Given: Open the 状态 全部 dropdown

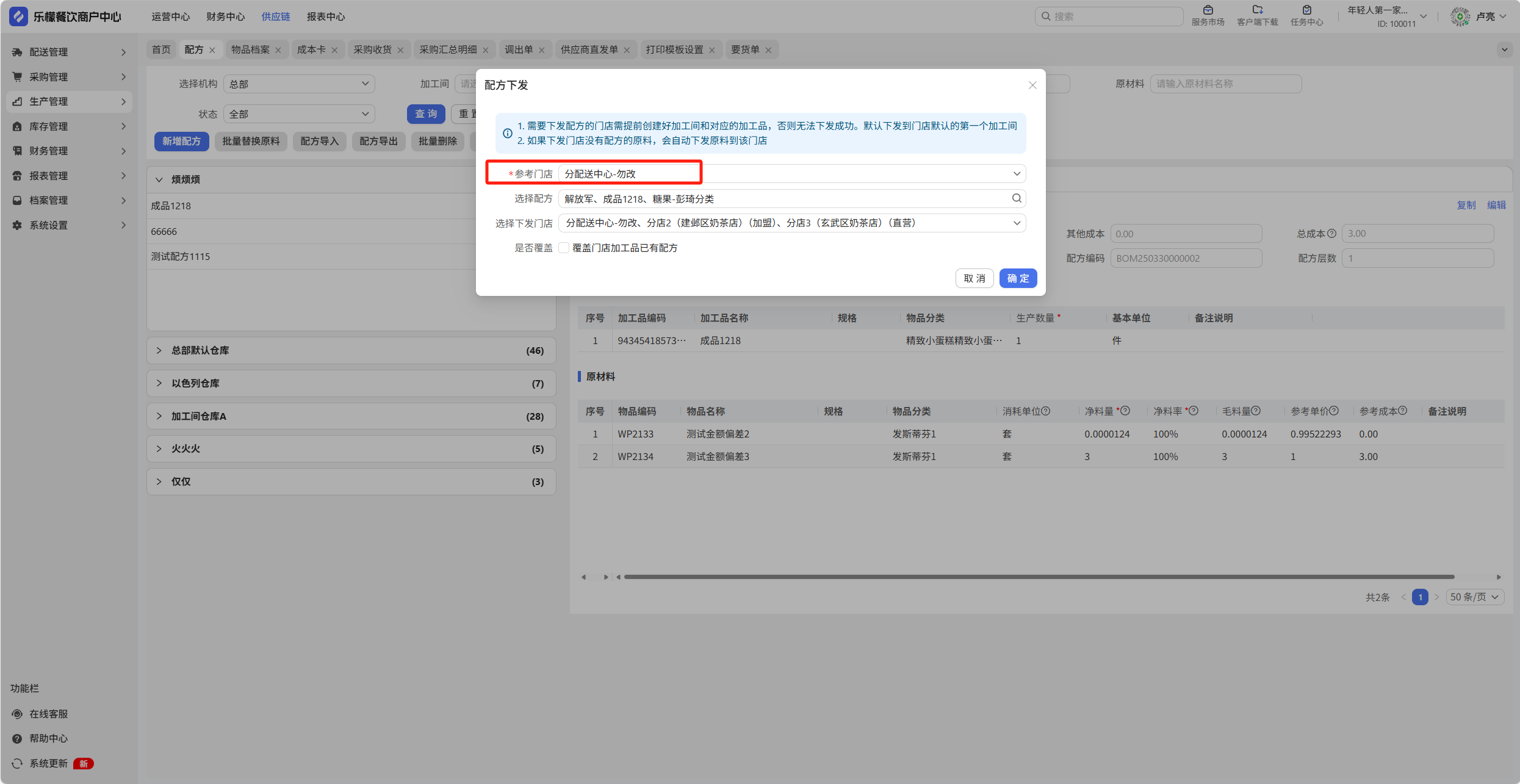Looking at the screenshot, I should pyautogui.click(x=299, y=114).
